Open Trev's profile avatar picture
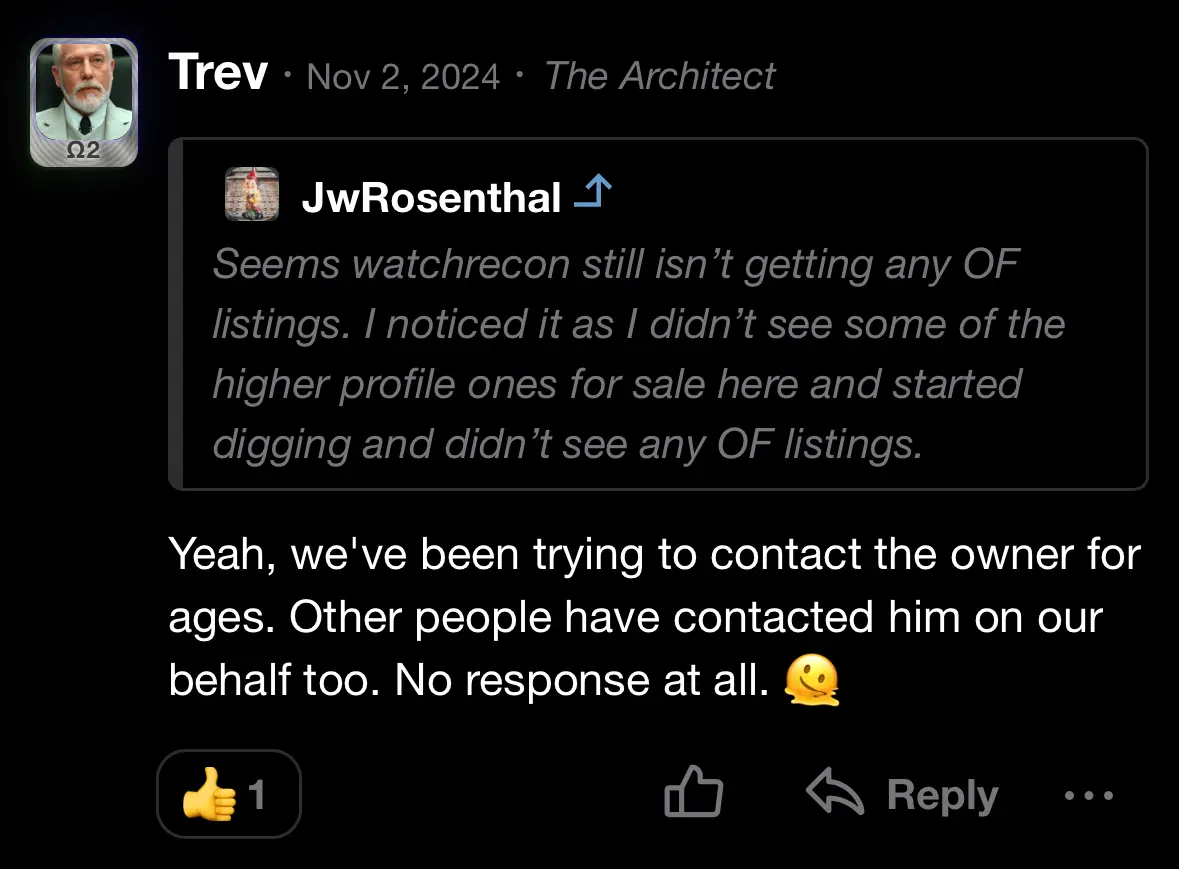 tap(85, 90)
